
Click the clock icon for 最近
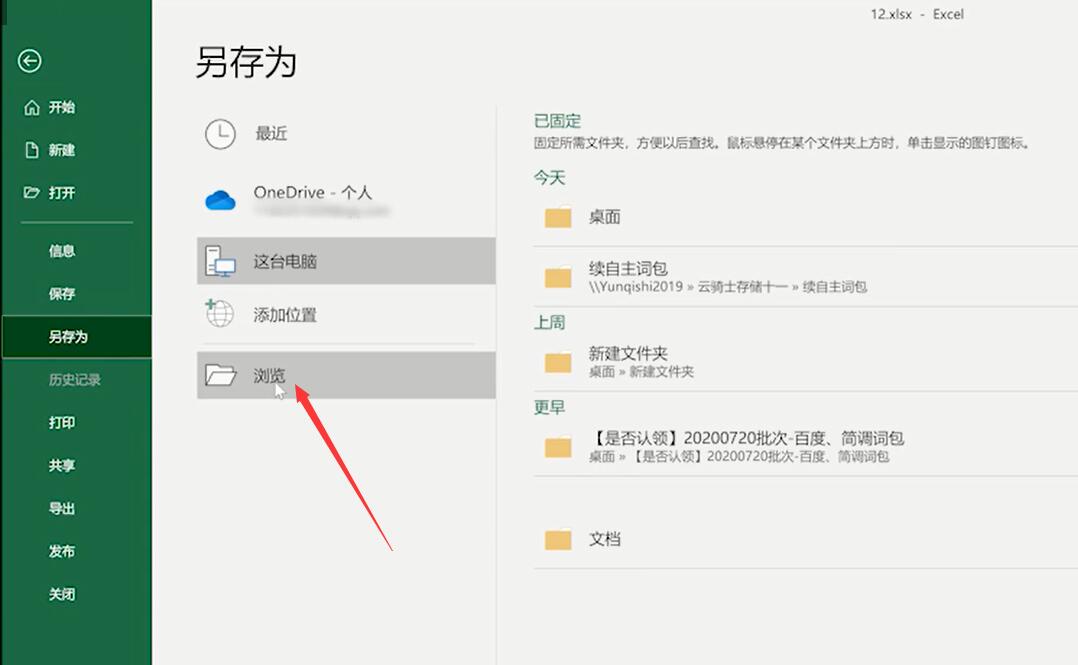(x=220, y=134)
